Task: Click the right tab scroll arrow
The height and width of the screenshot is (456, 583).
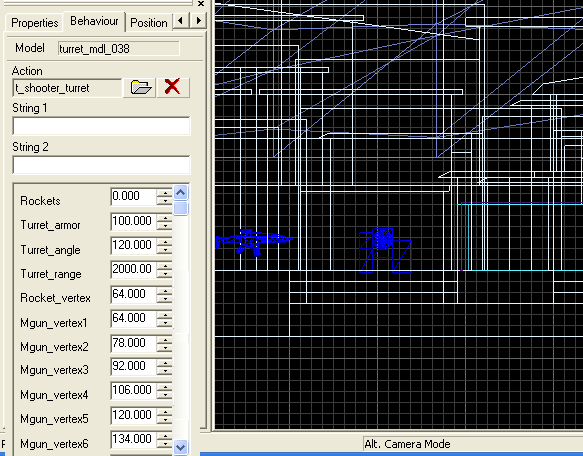Action: point(198,20)
